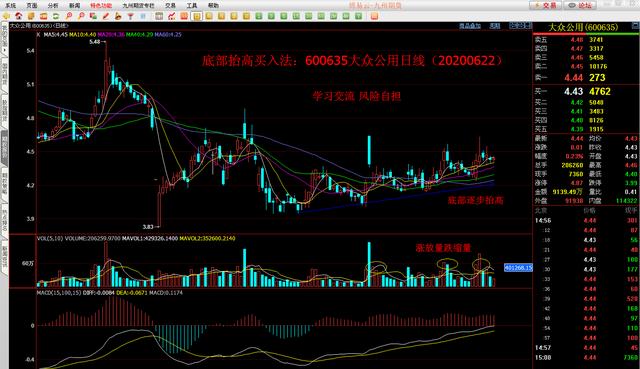Toggle the highlighted yellow period button

197,16
